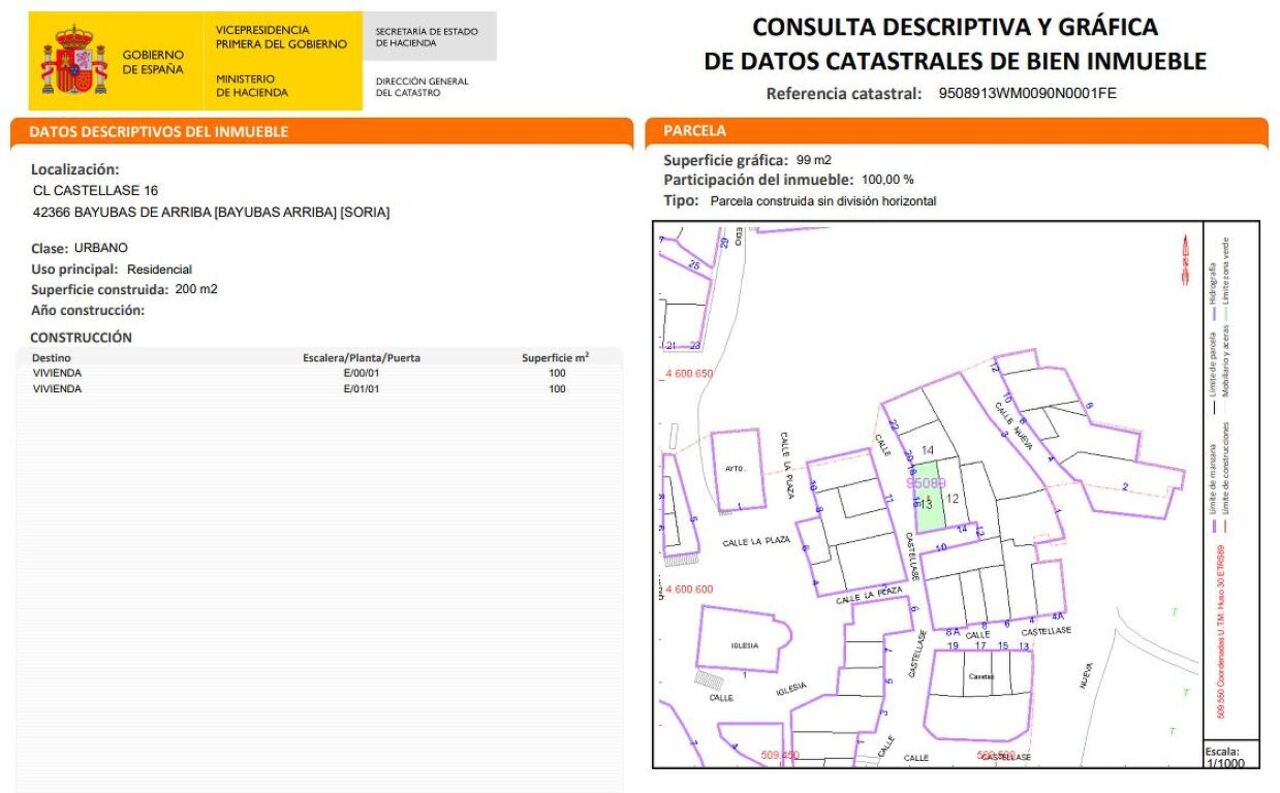Click the 4 600 650 coordinate label
1280x793 pixels.
pos(689,373)
